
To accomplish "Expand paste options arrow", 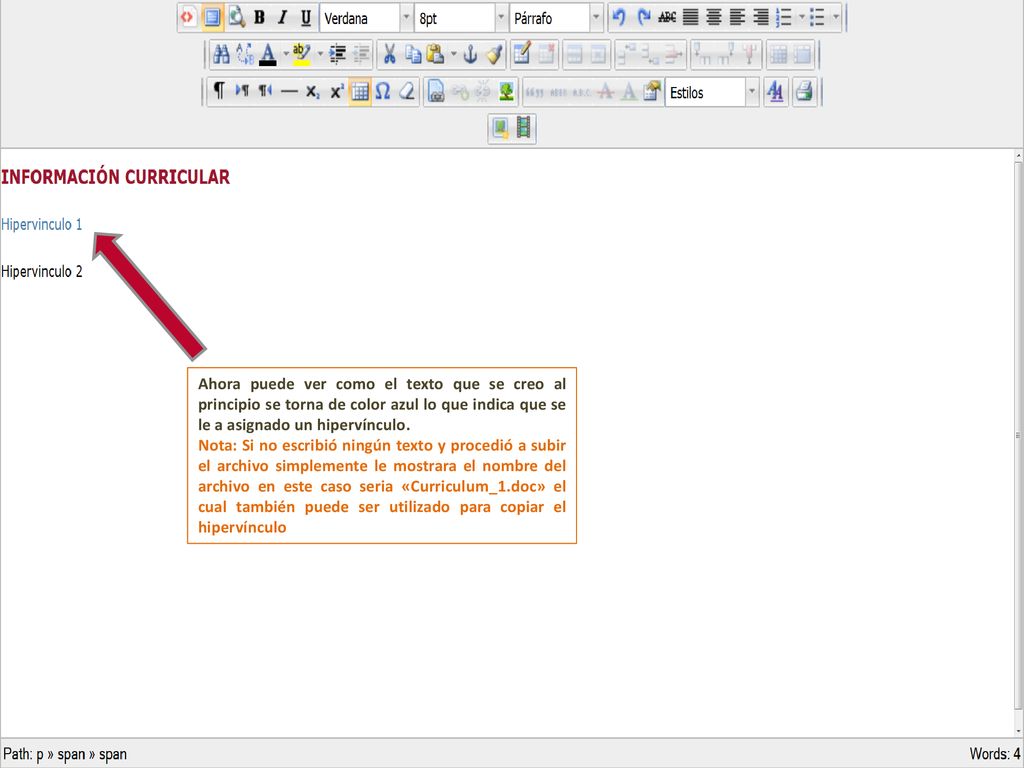I will 453,55.
